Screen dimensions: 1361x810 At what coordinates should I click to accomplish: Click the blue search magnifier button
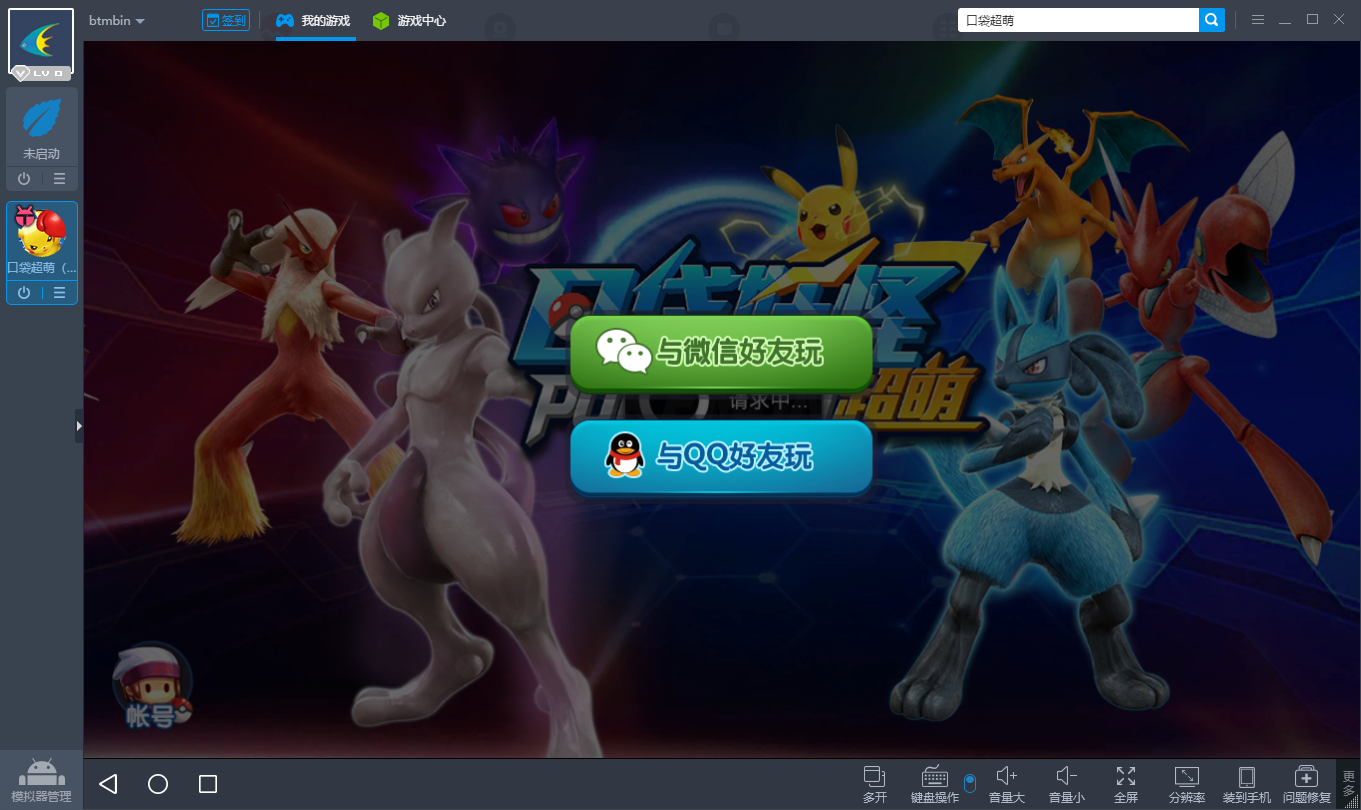(x=1212, y=19)
